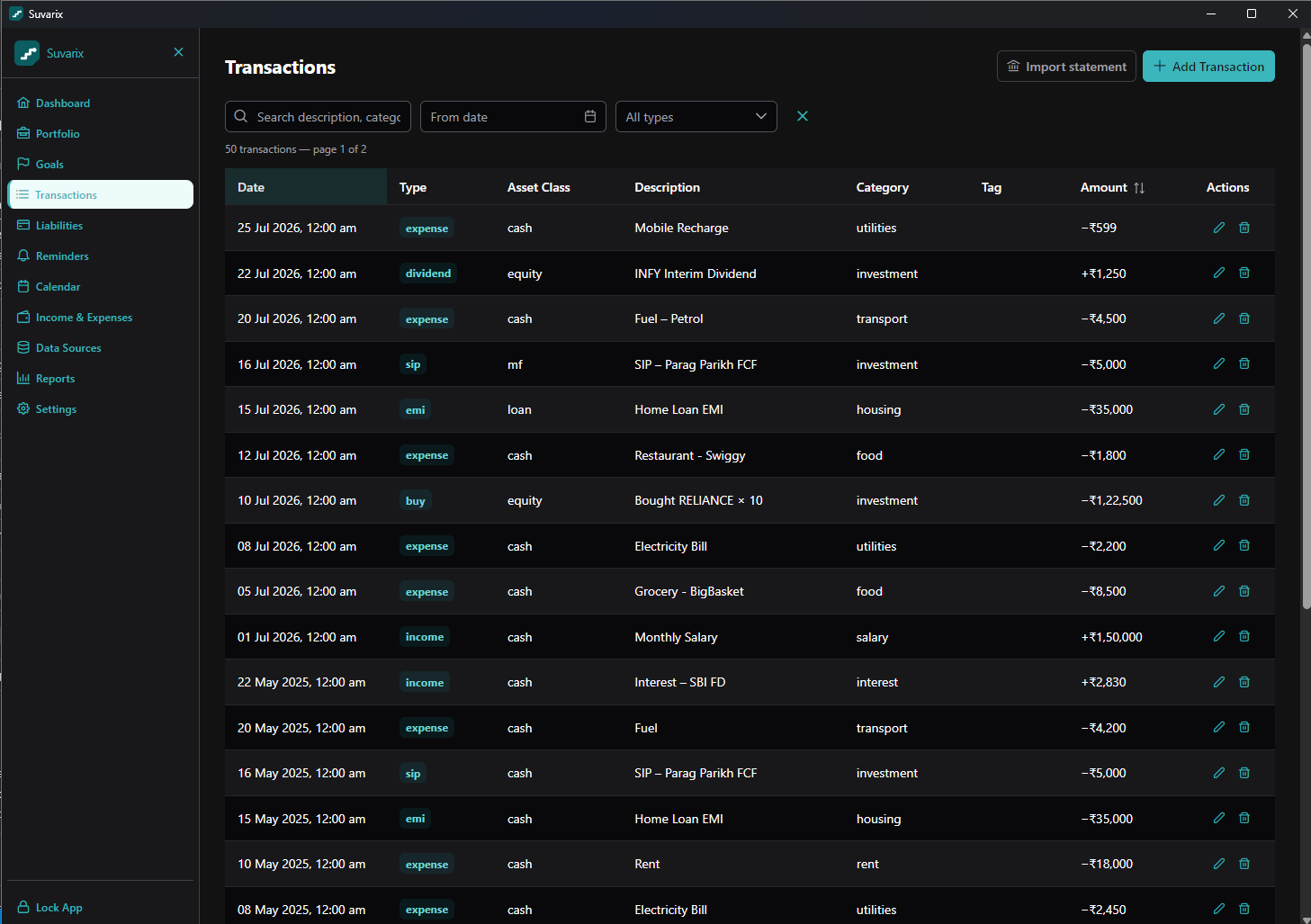The width and height of the screenshot is (1311, 924).
Task: Click the mf asset class cell
Action: tap(515, 364)
